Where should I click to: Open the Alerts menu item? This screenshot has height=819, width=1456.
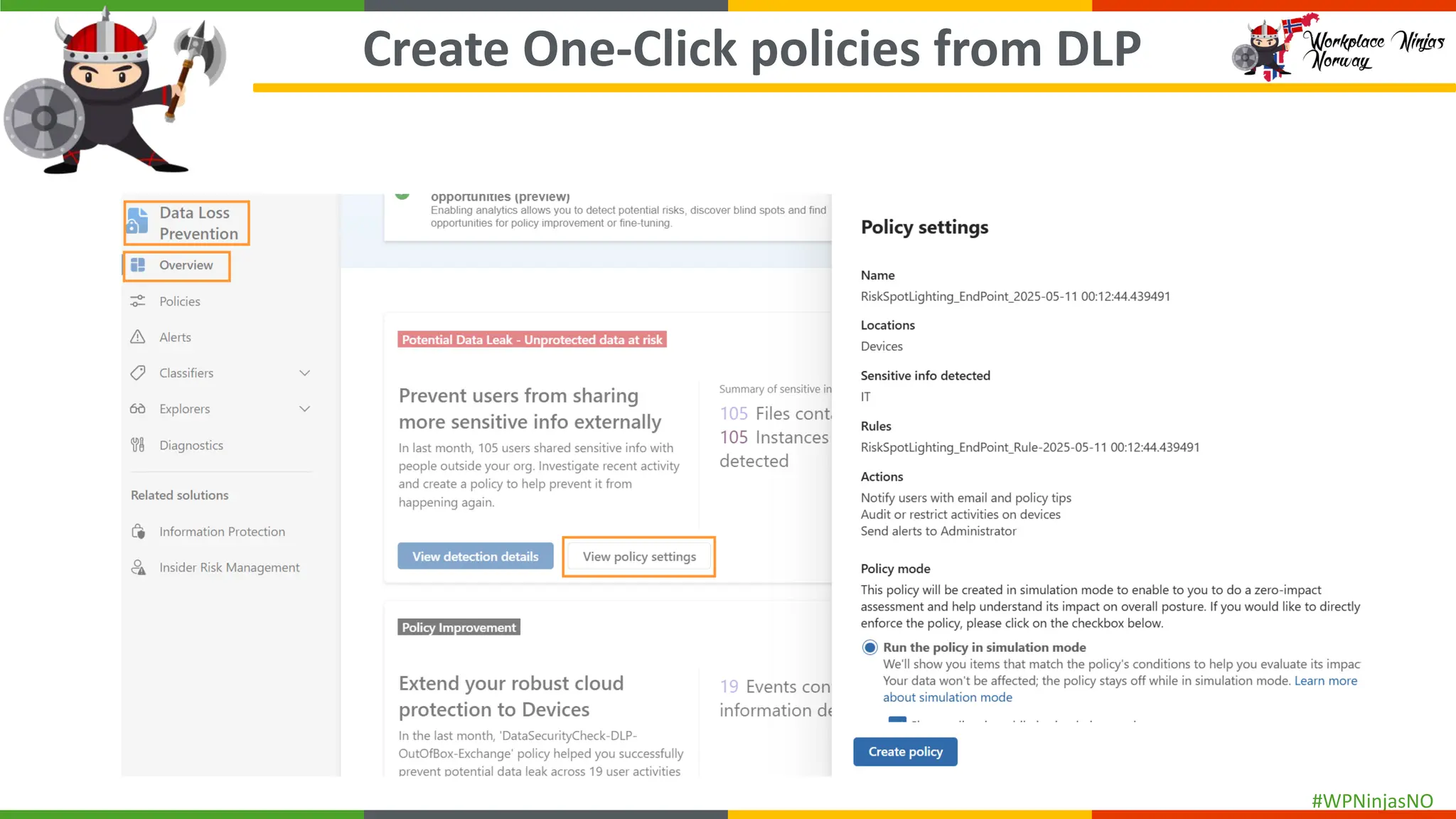[x=175, y=337]
